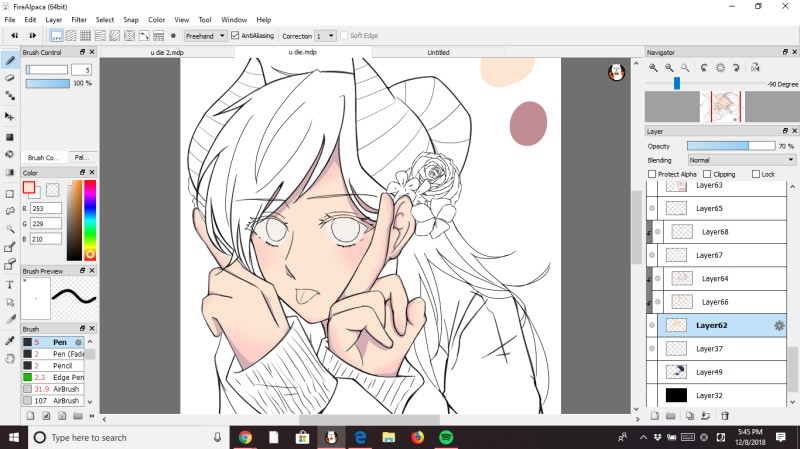Click the rainbow hue bar
The height and width of the screenshot is (449, 800).
[x=90, y=220]
